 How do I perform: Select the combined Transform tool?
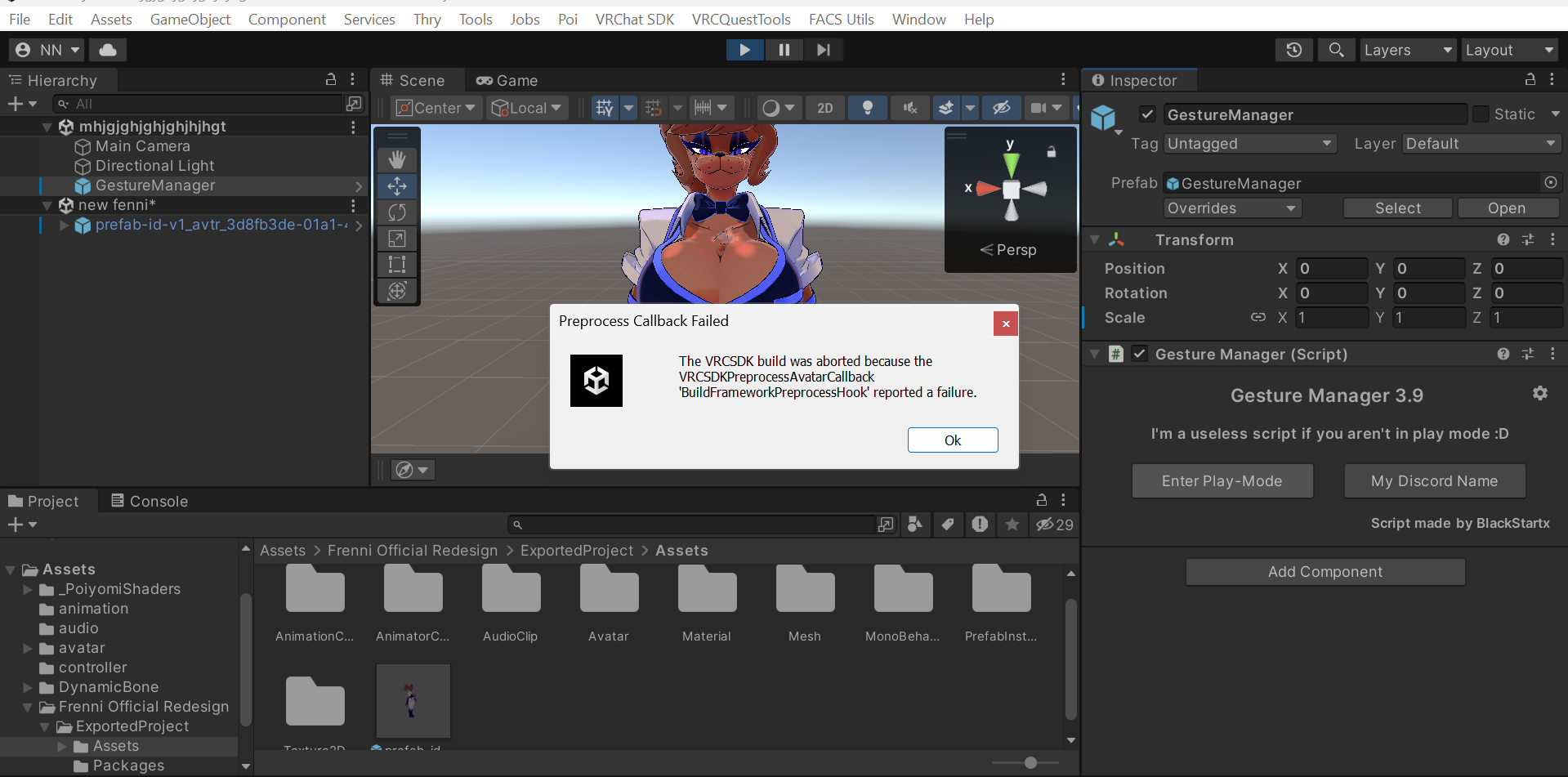pyautogui.click(x=397, y=291)
